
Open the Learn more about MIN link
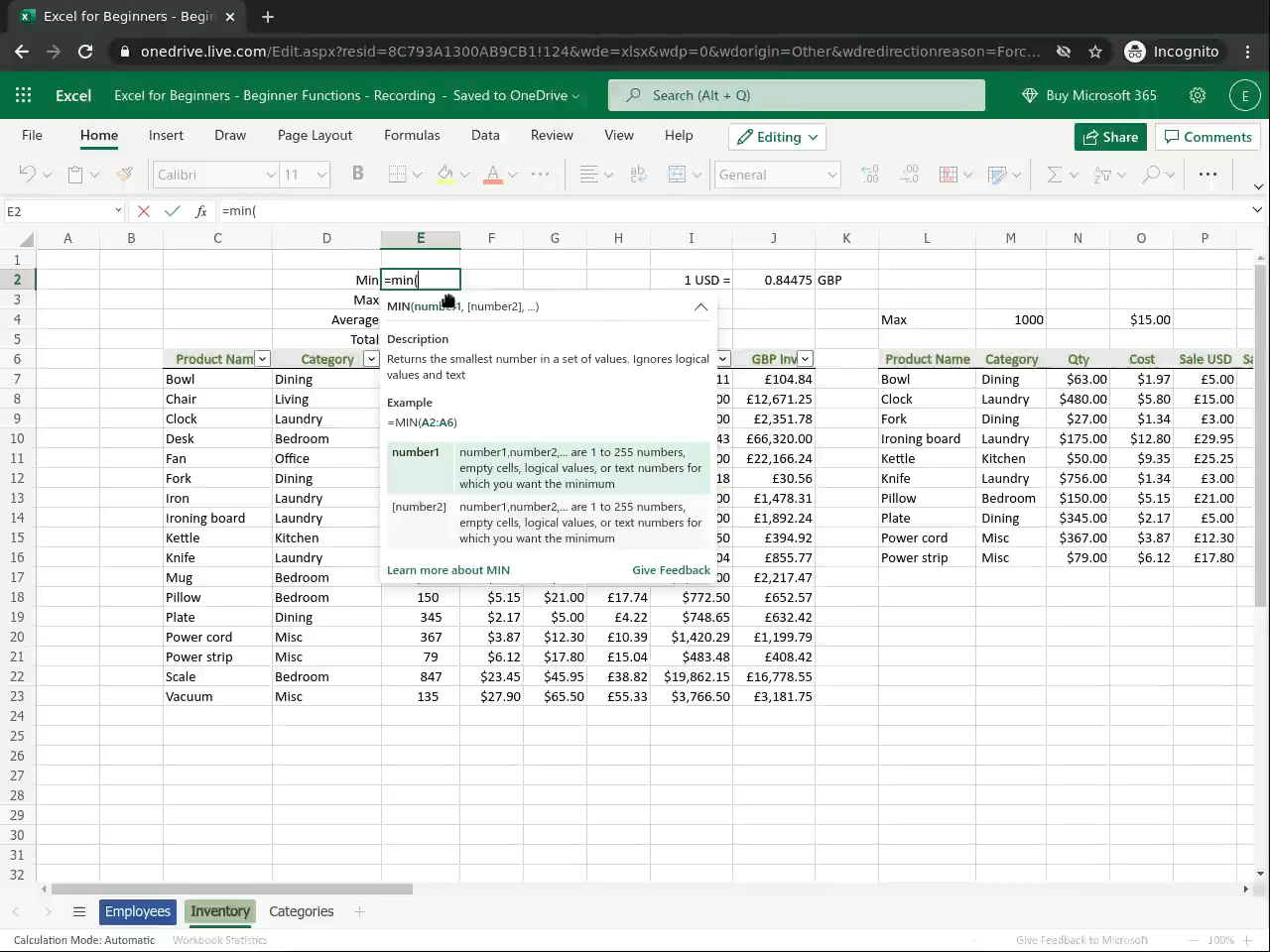[448, 570]
